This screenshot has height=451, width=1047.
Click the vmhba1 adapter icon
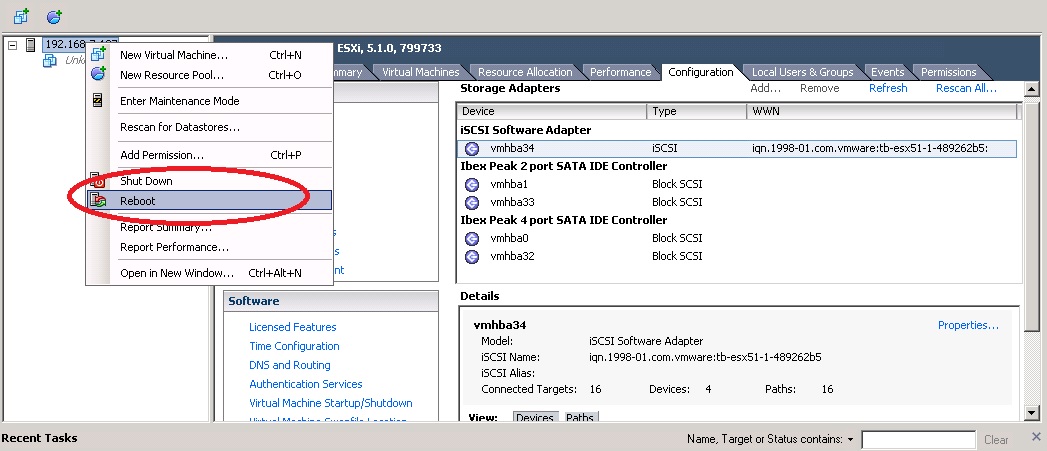coord(472,184)
